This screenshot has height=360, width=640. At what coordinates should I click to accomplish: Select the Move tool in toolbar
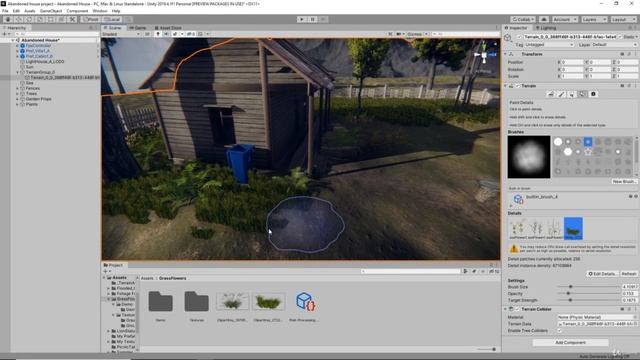pos(19,19)
